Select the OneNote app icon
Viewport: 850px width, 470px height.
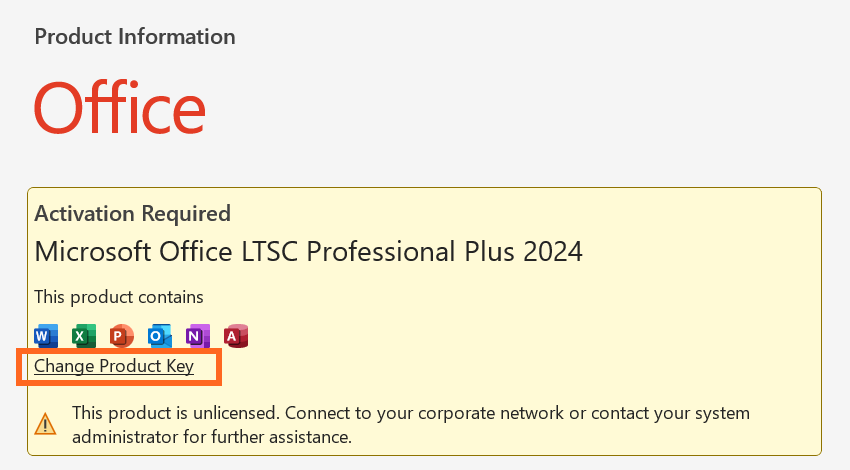point(197,336)
